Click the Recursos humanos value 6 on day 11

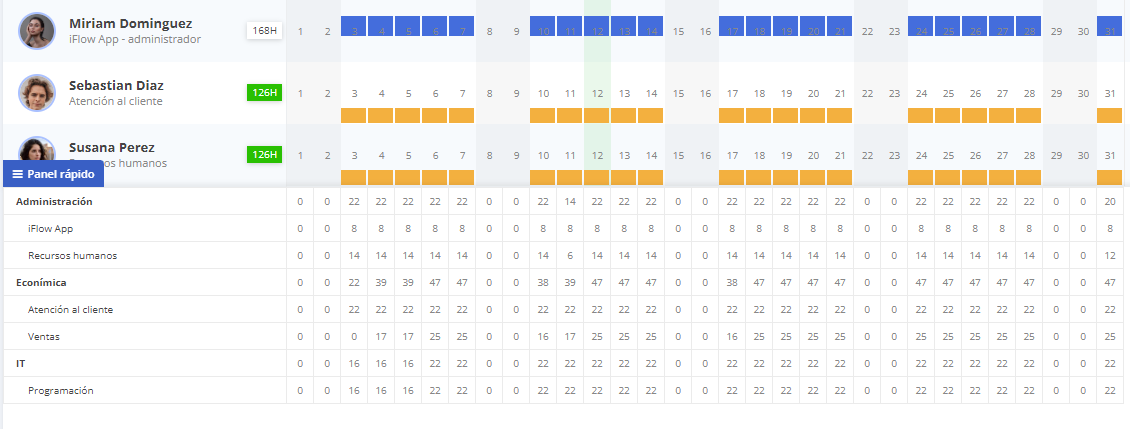(570, 256)
